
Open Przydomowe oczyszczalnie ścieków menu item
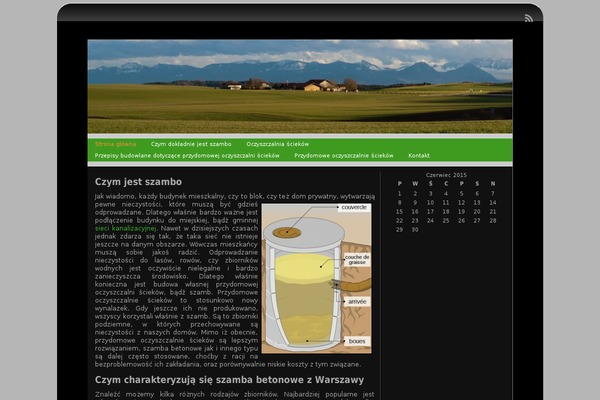pos(344,156)
